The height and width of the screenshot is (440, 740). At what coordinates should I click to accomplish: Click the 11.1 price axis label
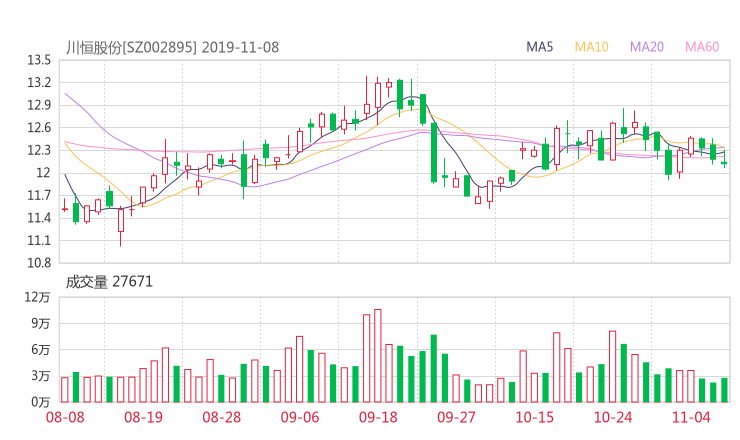click(x=39, y=241)
